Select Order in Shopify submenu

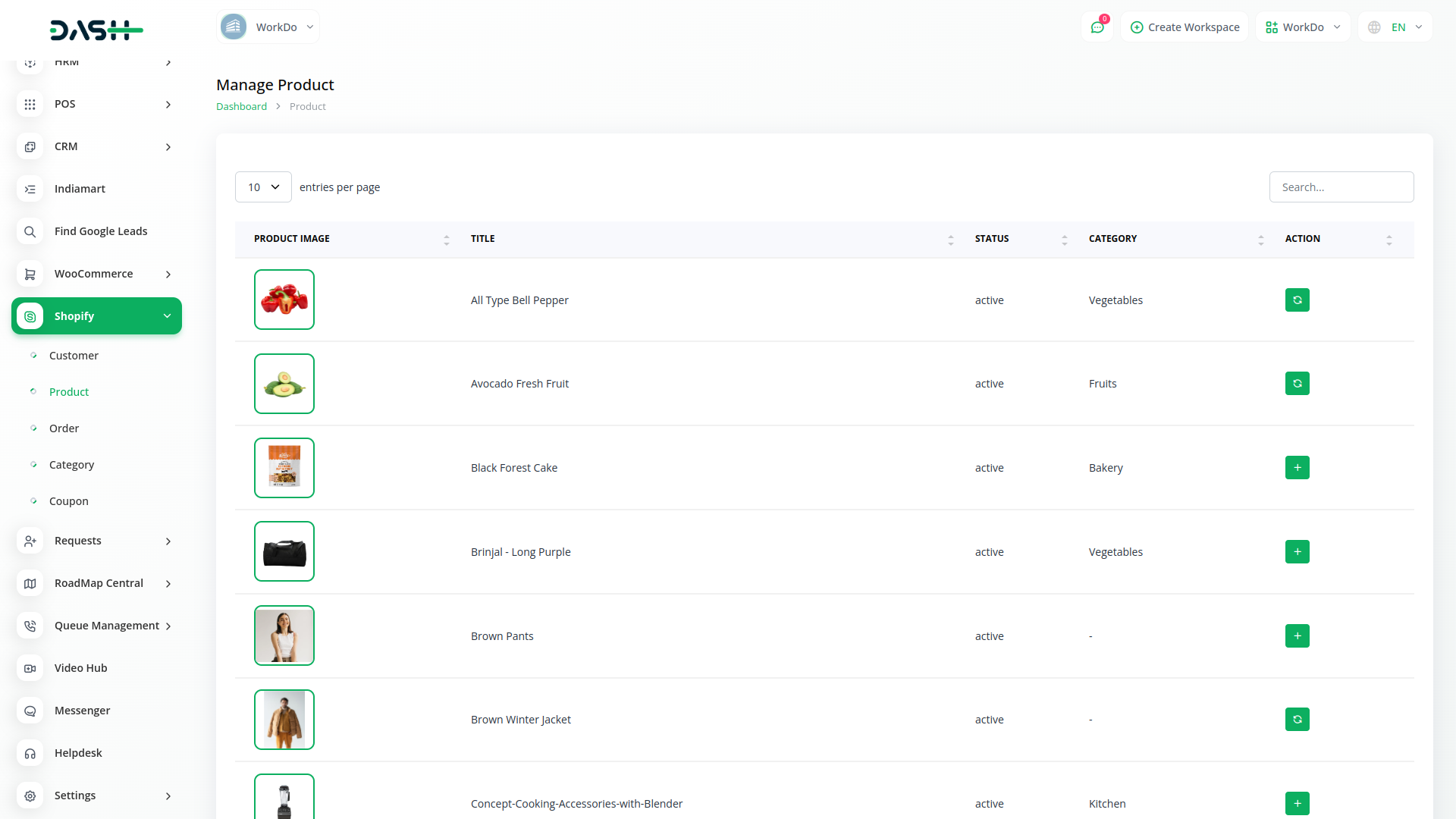tap(64, 428)
